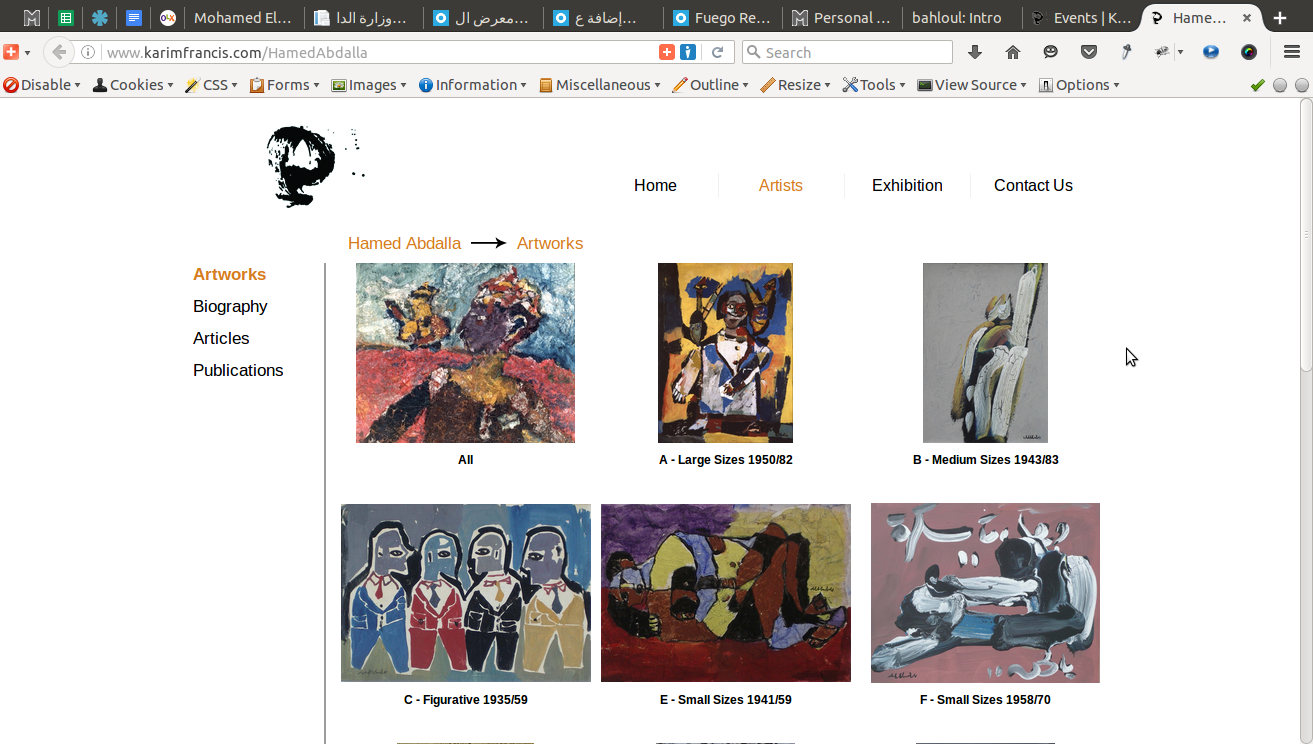Image resolution: width=1313 pixels, height=744 pixels.
Task: Open the Exhibition navigation menu item
Action: pyautogui.click(x=907, y=185)
